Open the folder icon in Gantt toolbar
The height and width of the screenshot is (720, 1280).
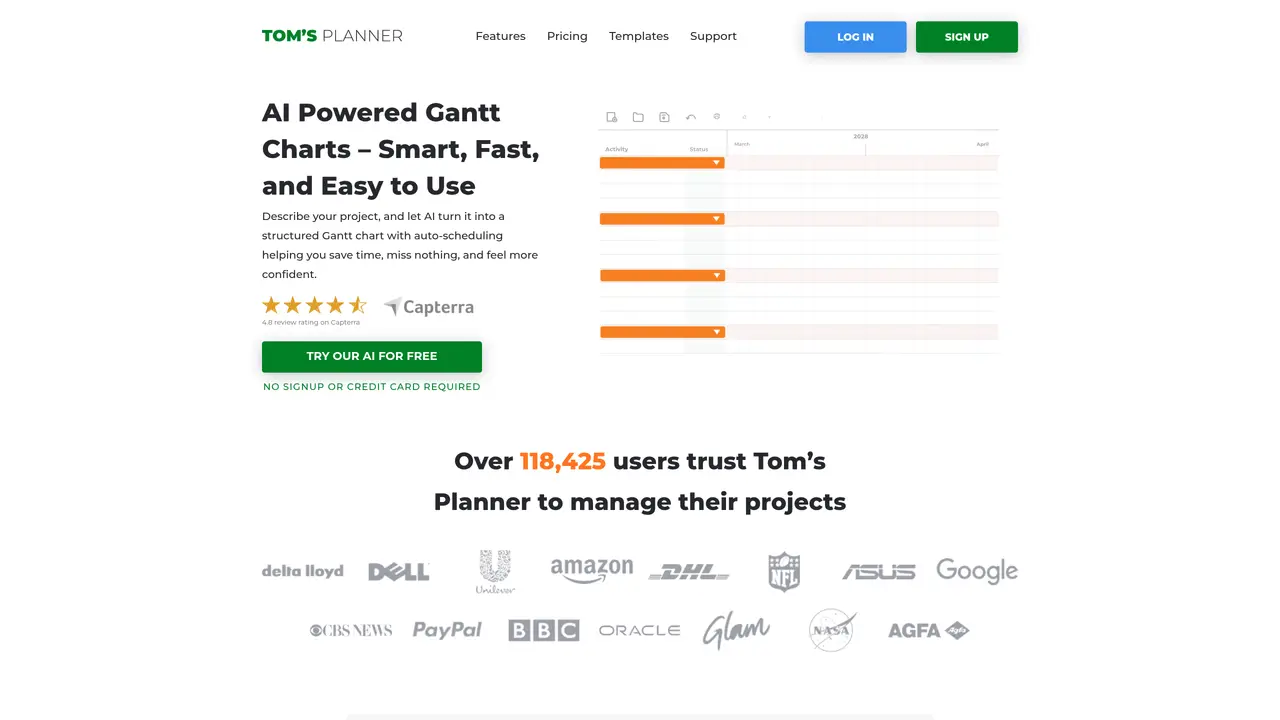click(x=638, y=117)
